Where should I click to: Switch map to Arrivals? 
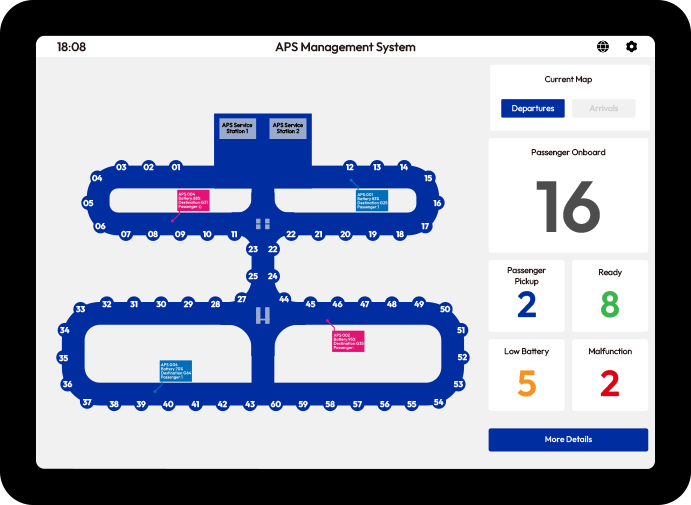[x=604, y=108]
